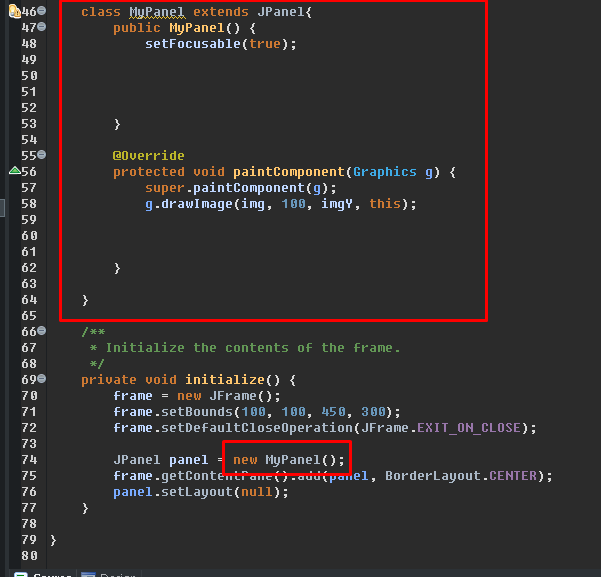The height and width of the screenshot is (577, 601).
Task: Click the imgY argument on line 58
Action: [x=337, y=204]
